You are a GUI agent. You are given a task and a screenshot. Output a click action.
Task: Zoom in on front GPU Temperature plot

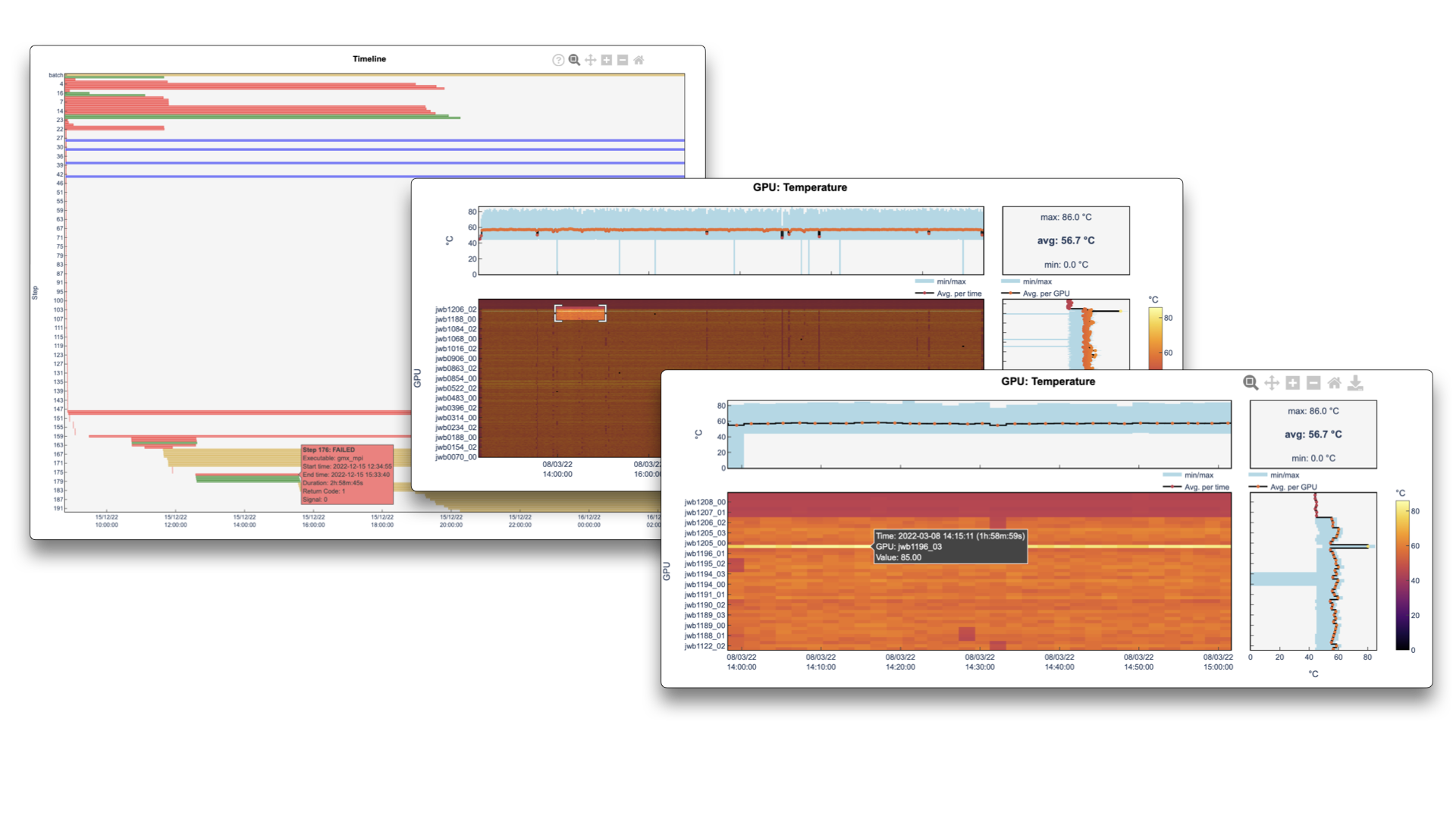coord(1293,383)
